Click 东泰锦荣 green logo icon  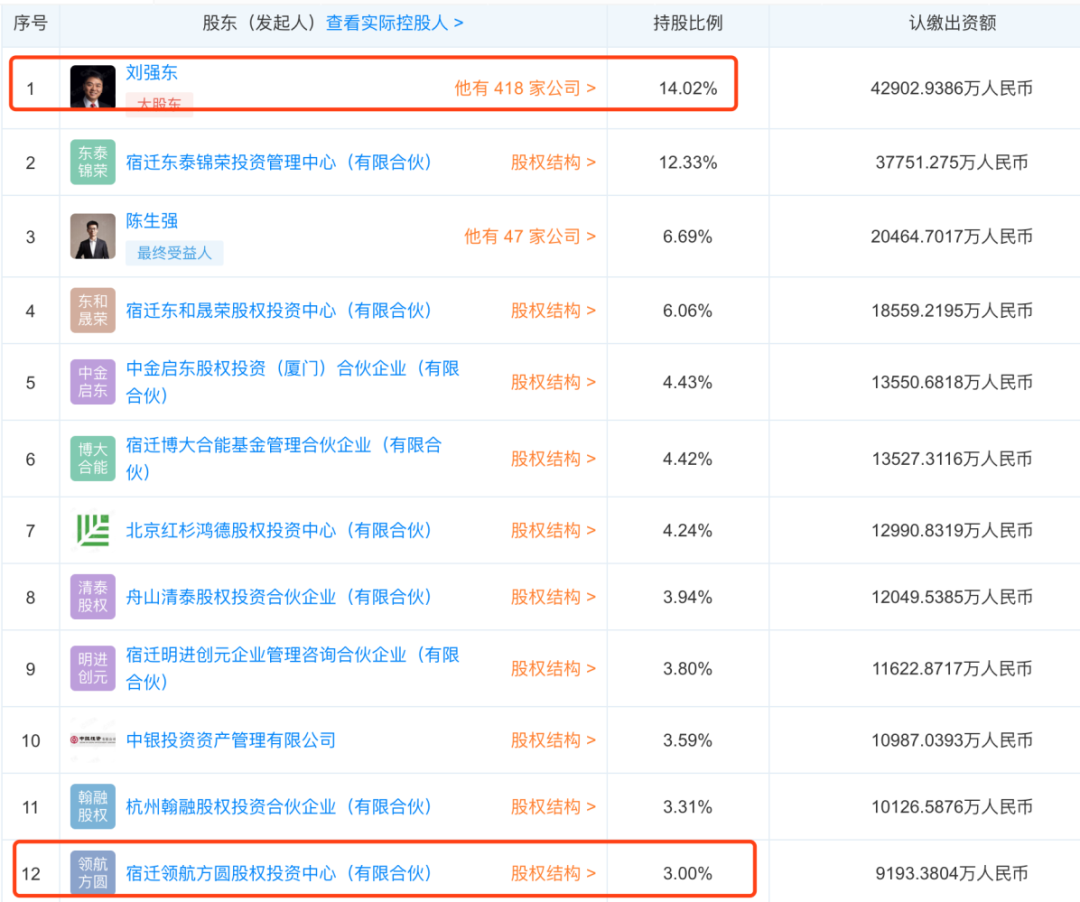93,162
